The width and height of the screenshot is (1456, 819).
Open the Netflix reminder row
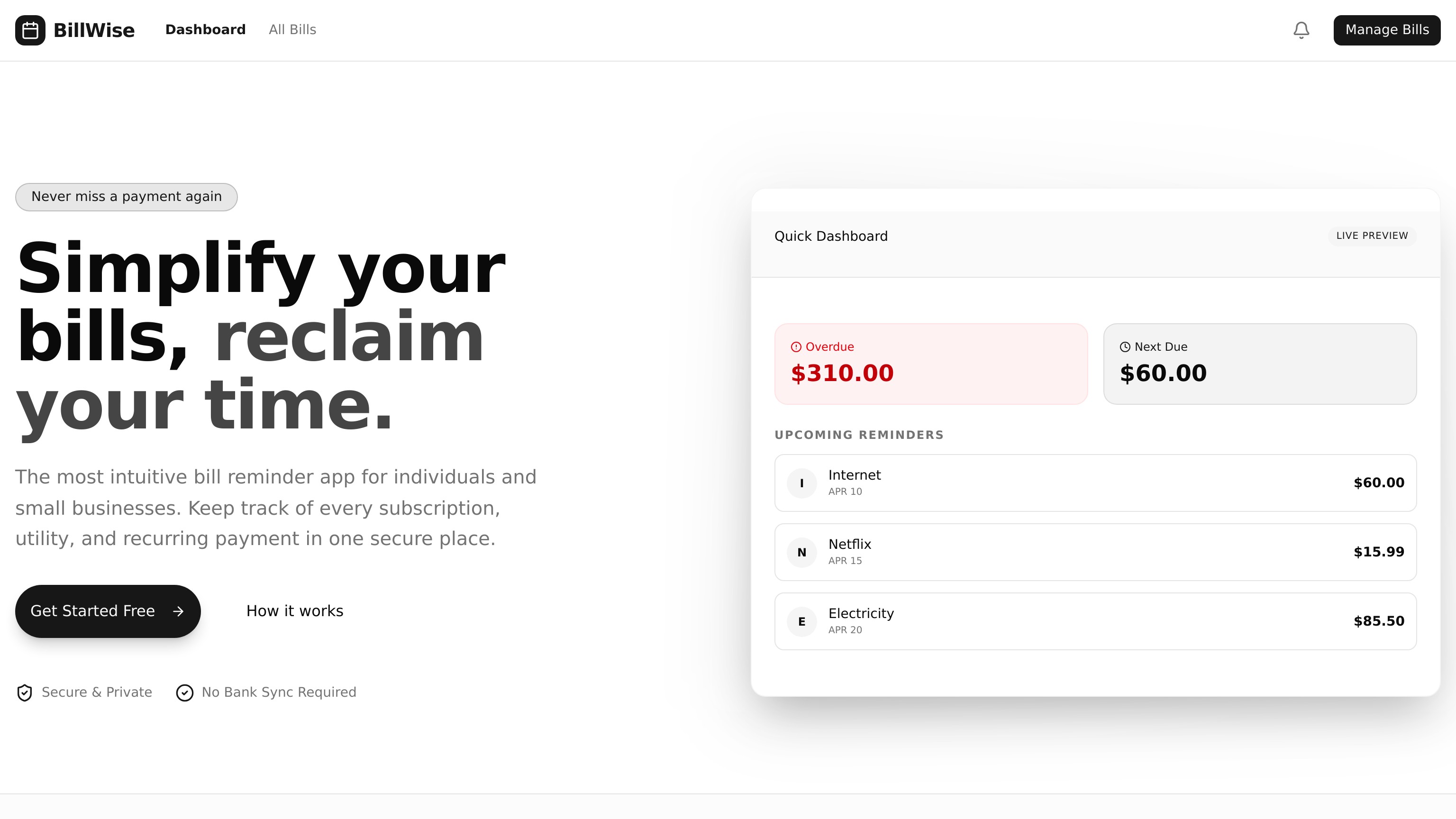[1095, 552]
